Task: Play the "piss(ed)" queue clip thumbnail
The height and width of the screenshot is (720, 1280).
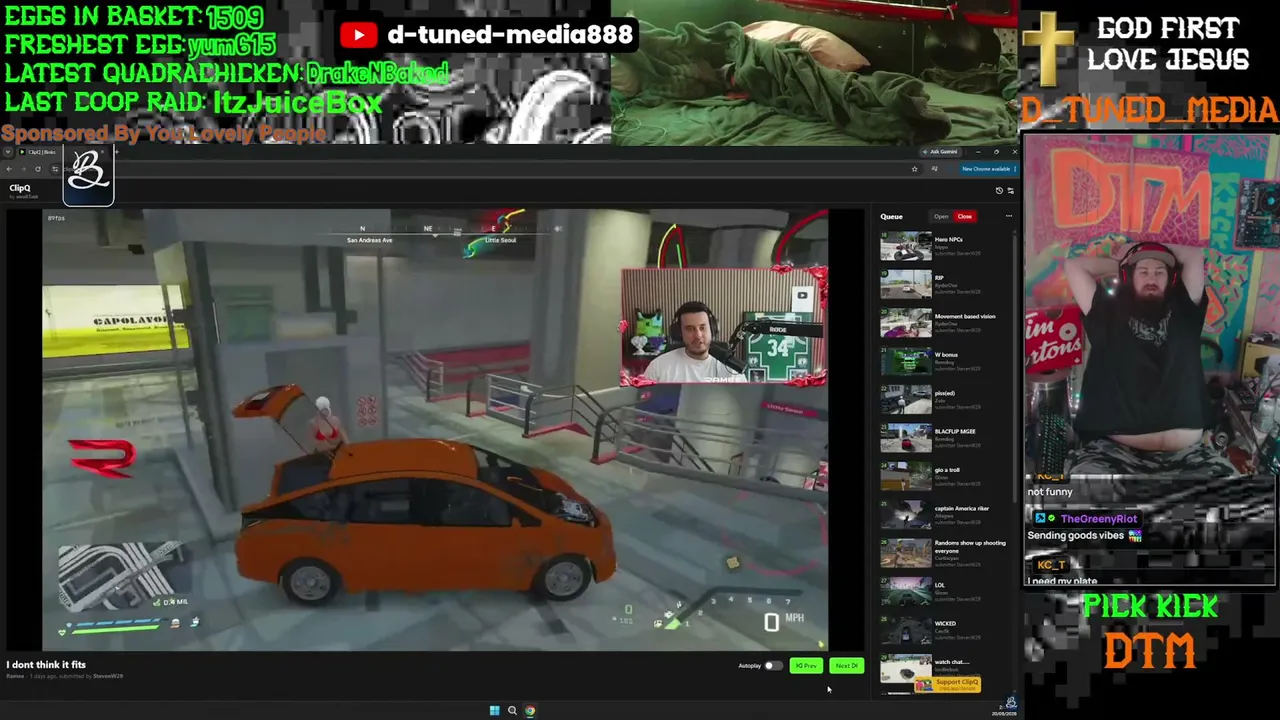Action: click(905, 400)
